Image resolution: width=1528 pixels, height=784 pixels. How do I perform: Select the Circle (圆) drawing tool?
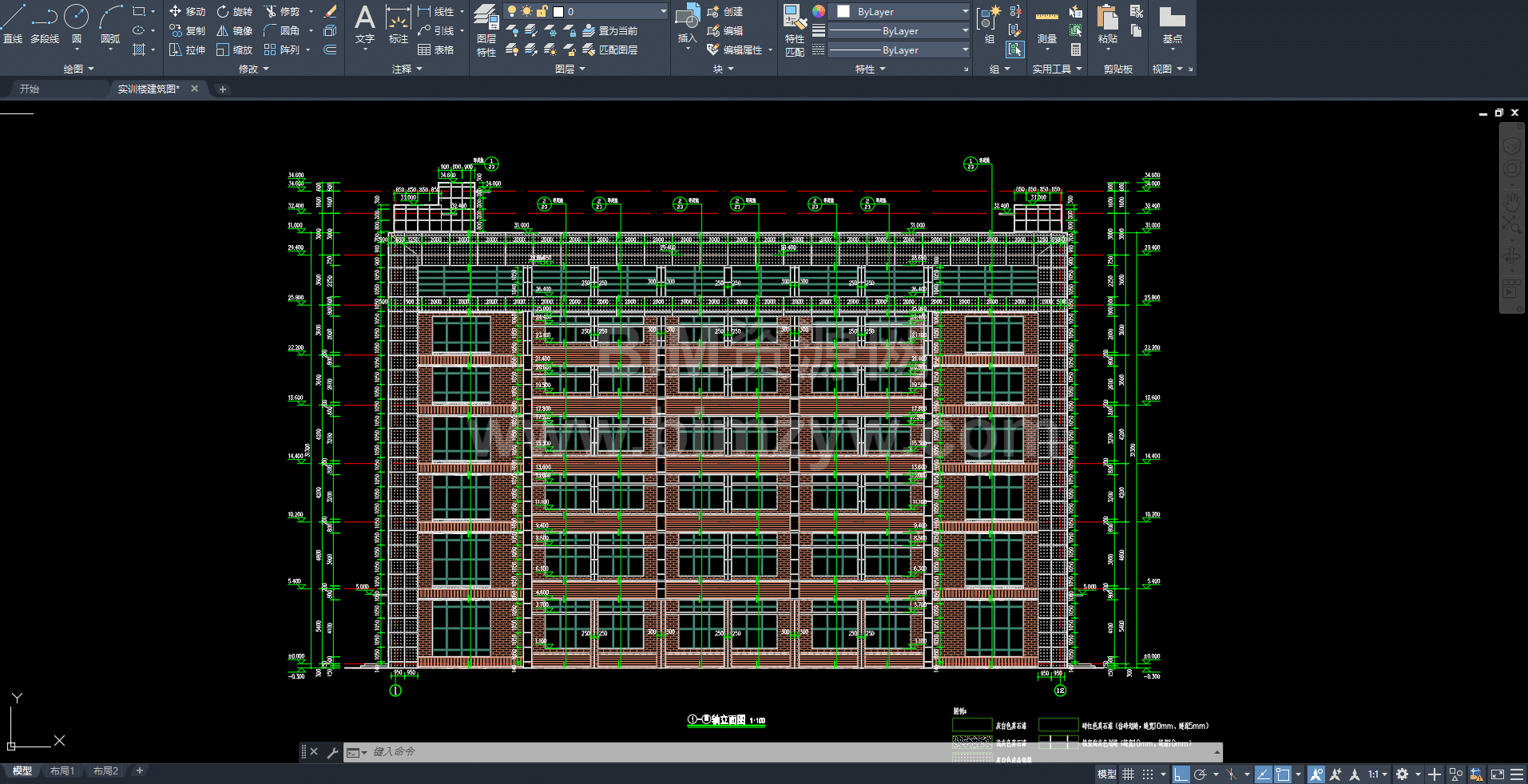76,23
